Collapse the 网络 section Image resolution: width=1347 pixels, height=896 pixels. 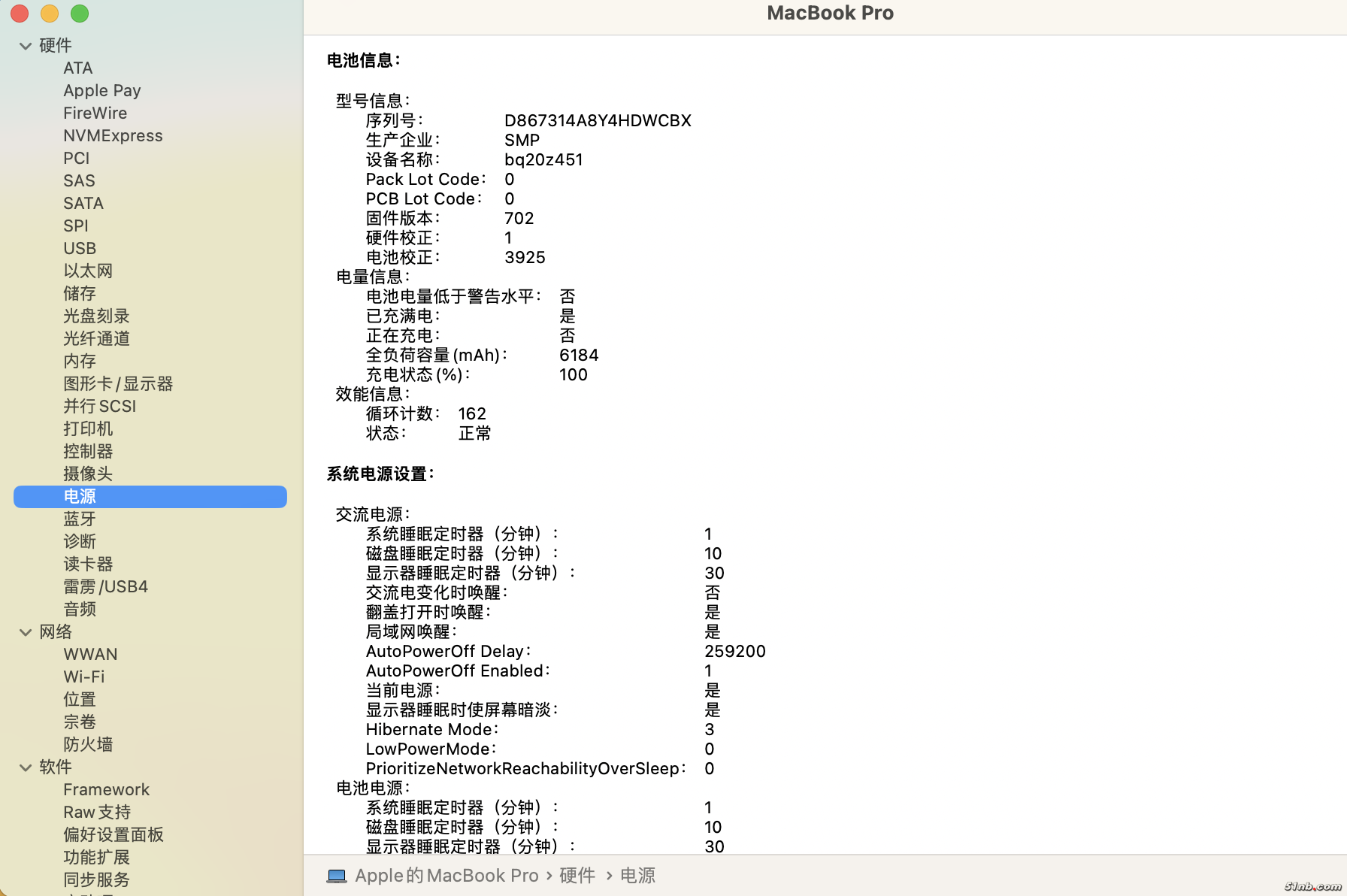[x=26, y=632]
